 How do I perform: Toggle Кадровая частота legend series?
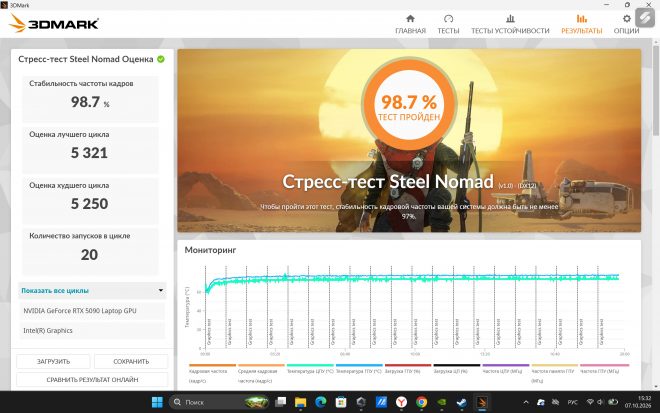[212, 373]
